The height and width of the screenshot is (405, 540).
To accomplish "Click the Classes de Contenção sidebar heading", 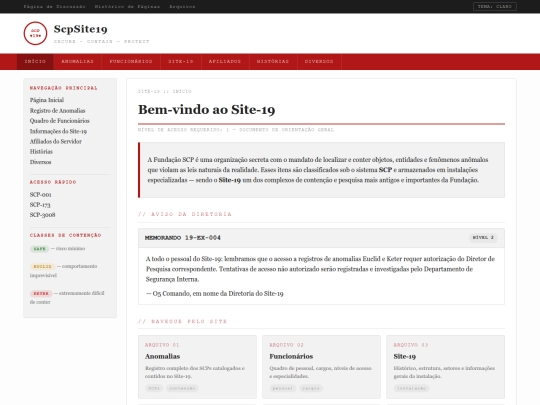I will point(65,235).
